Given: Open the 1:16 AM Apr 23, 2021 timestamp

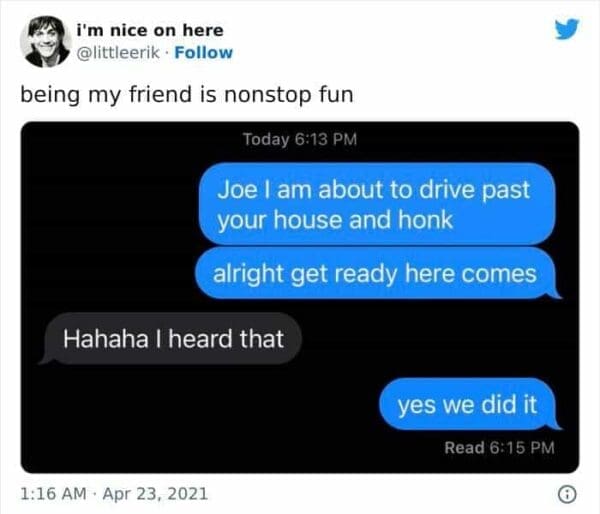Looking at the screenshot, I should [114, 494].
